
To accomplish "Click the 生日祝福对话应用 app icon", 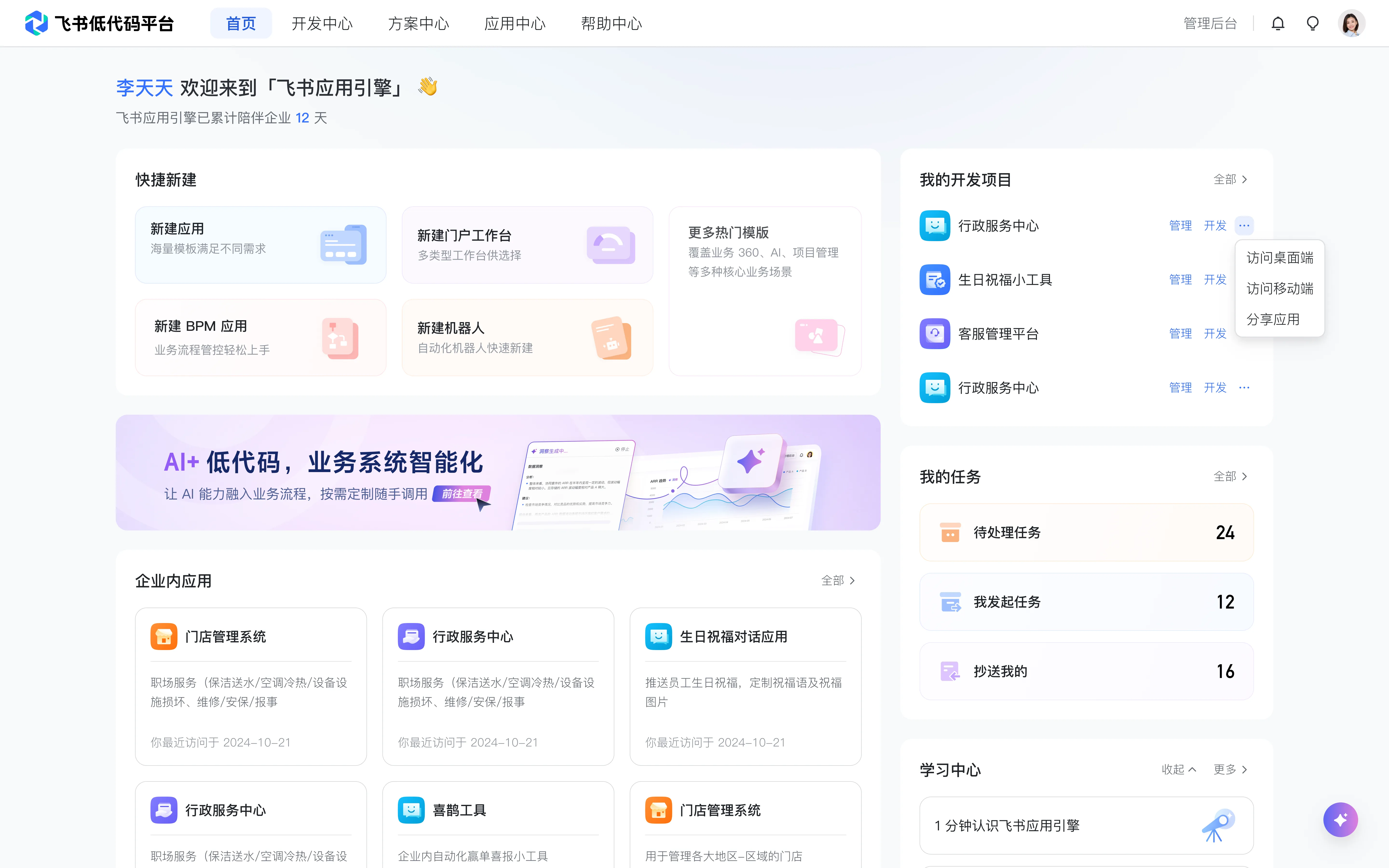I will point(658,636).
